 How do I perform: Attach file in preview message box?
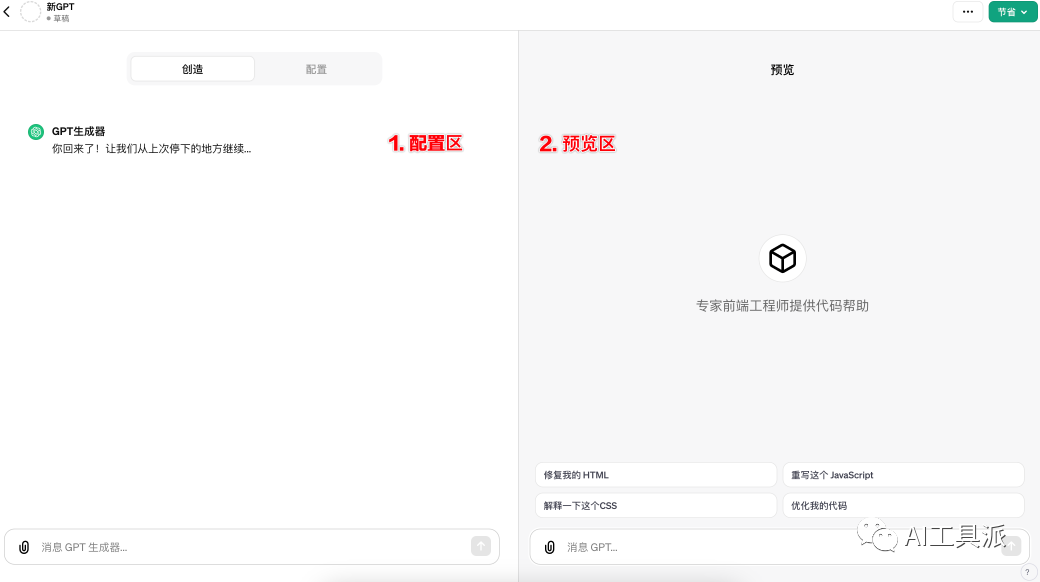(549, 547)
